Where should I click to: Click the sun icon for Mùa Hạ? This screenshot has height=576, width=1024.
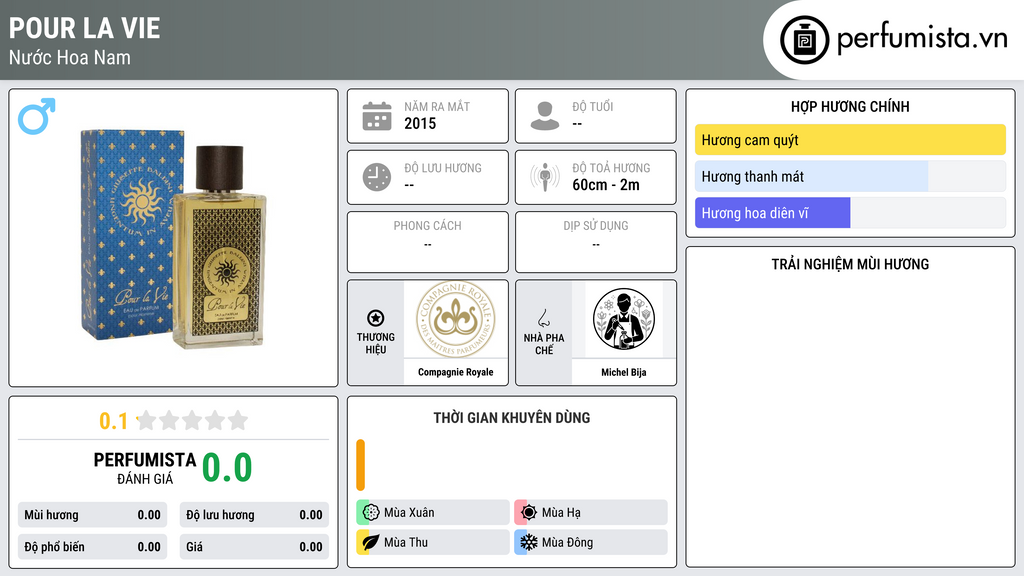pyautogui.click(x=529, y=513)
